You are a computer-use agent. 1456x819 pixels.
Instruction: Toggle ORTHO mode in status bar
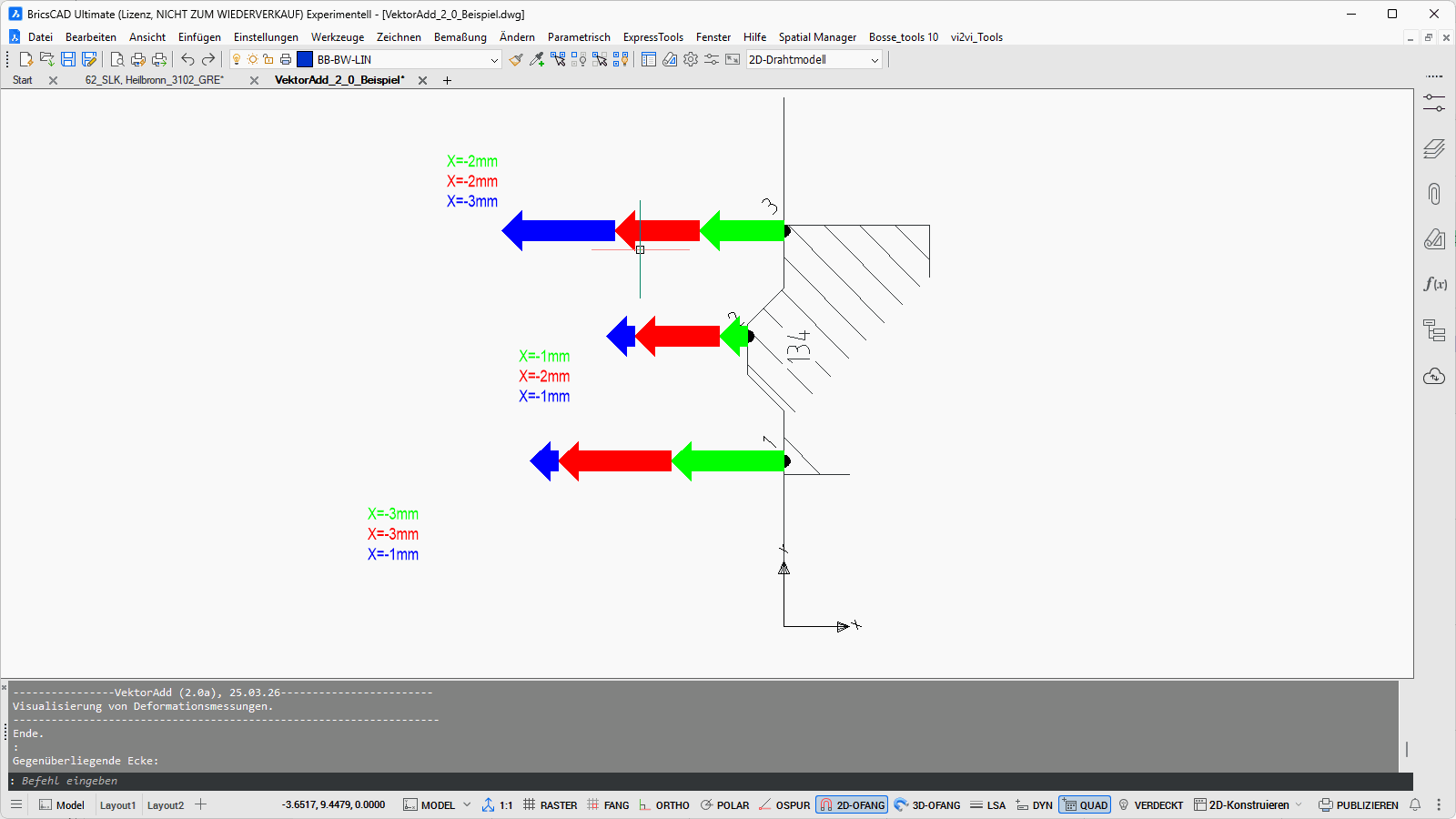(664, 805)
